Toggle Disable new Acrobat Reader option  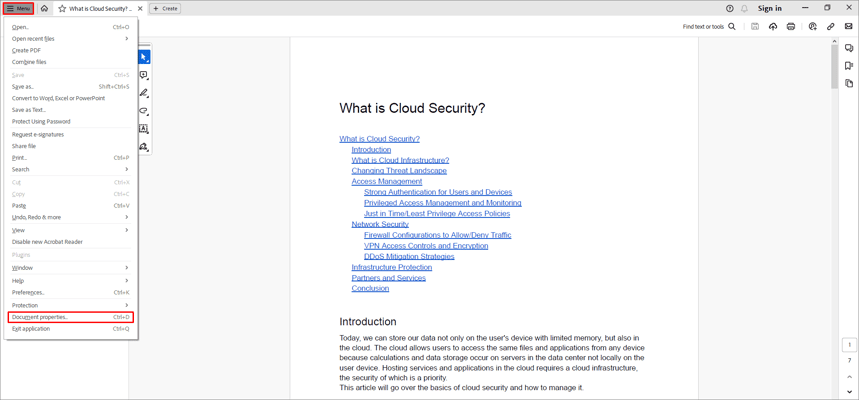(47, 242)
